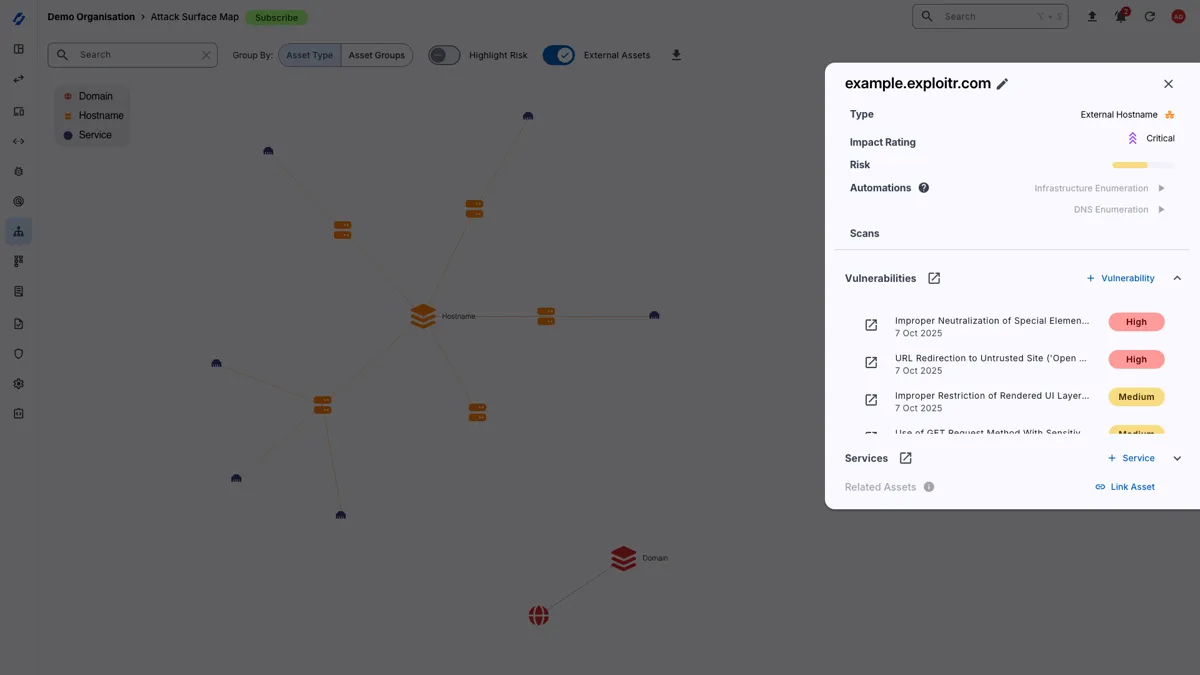
Task: Click the export download icon beside External Assets
Action: (x=676, y=55)
